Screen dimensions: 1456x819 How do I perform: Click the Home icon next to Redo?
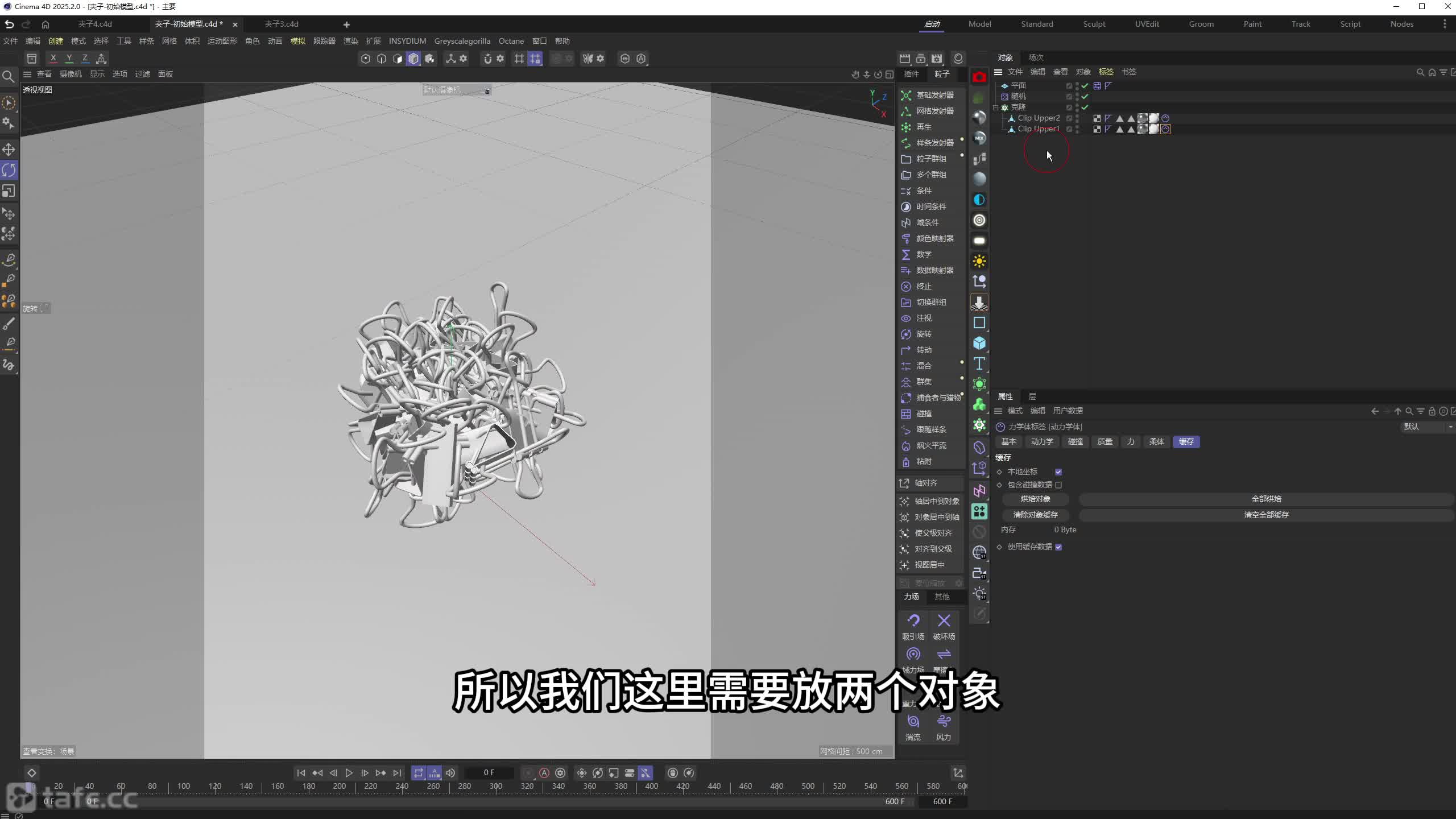[45, 24]
